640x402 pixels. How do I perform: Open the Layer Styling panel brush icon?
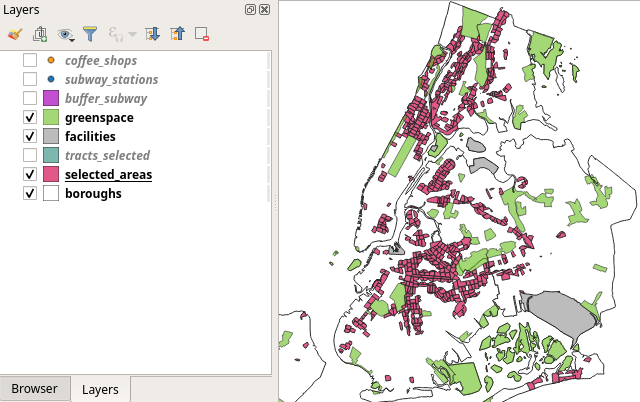[15, 34]
